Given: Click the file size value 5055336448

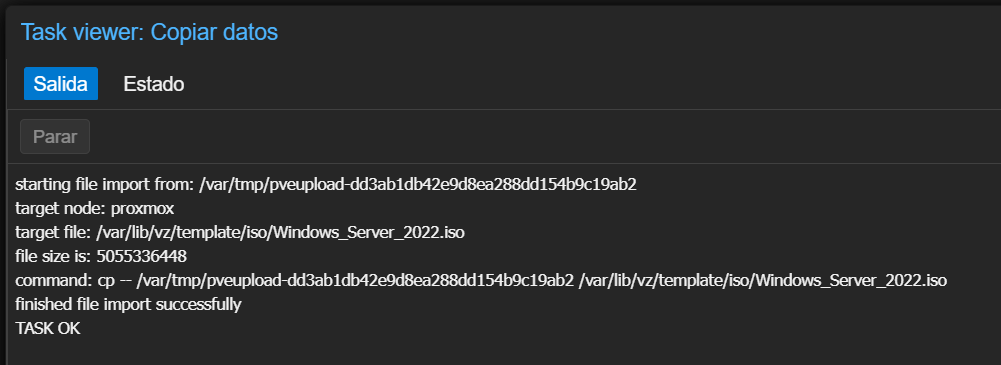Looking at the screenshot, I should pos(142,257).
